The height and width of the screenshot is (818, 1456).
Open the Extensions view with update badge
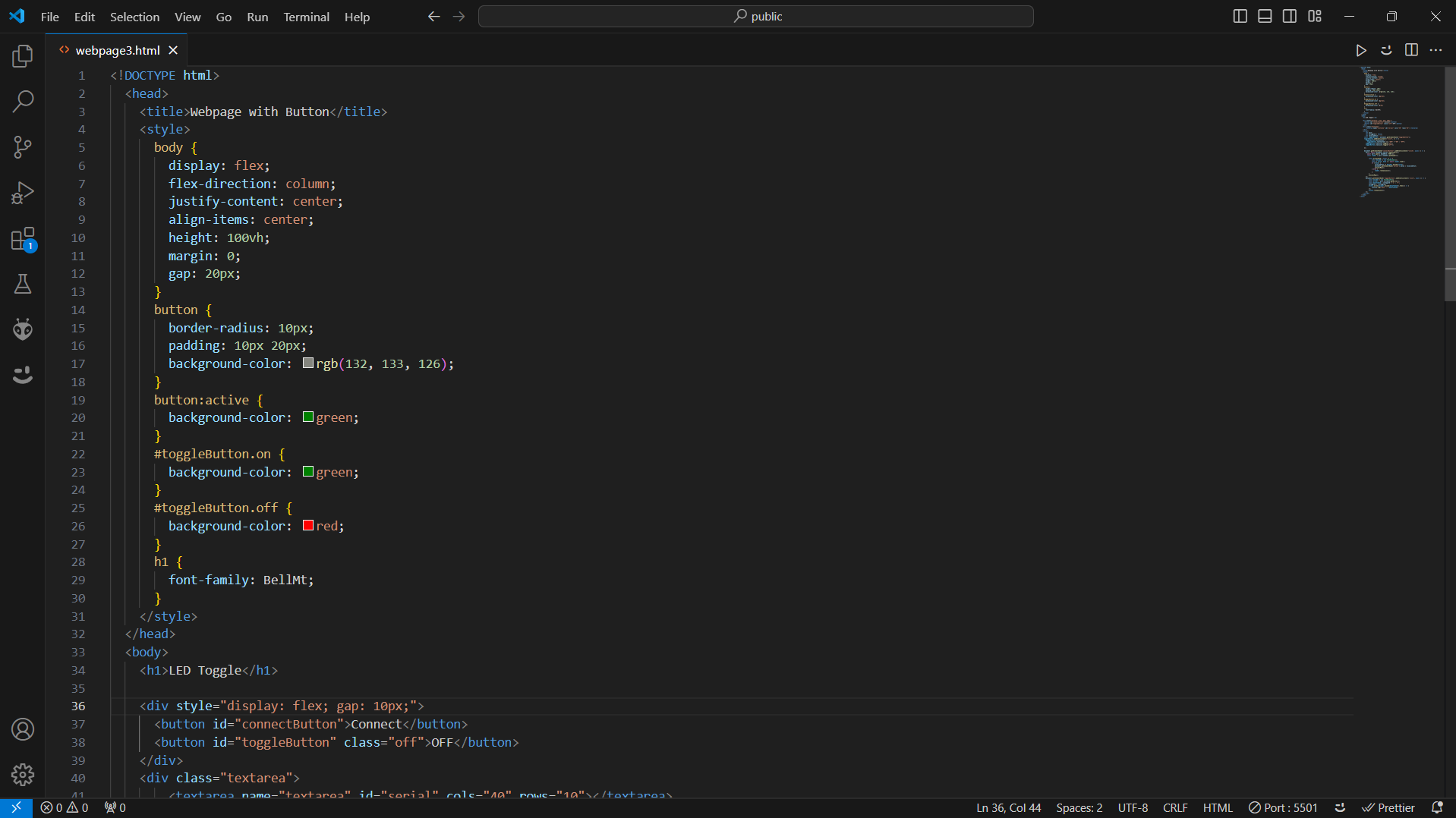pos(23,239)
